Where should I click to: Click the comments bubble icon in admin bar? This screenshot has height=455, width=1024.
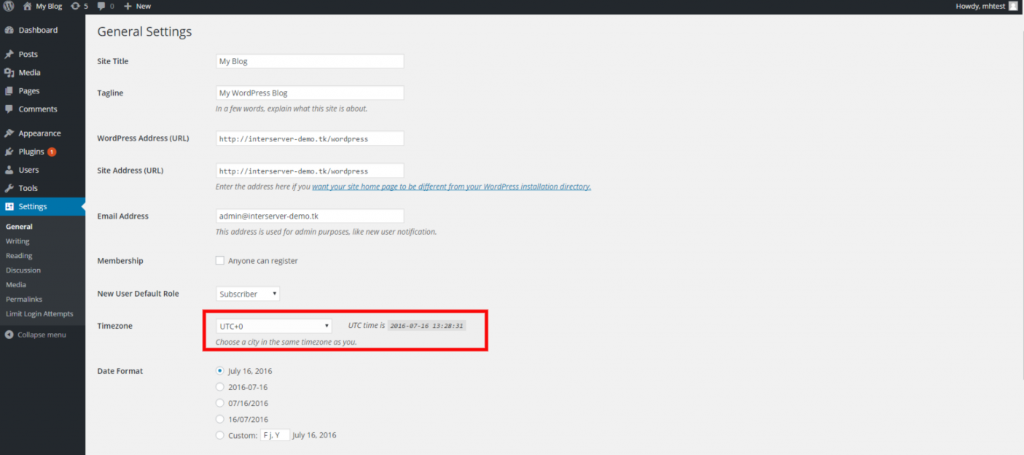(x=103, y=6)
